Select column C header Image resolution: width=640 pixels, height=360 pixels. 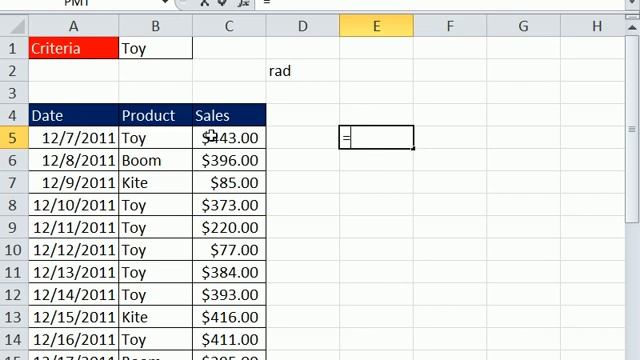pos(229,26)
